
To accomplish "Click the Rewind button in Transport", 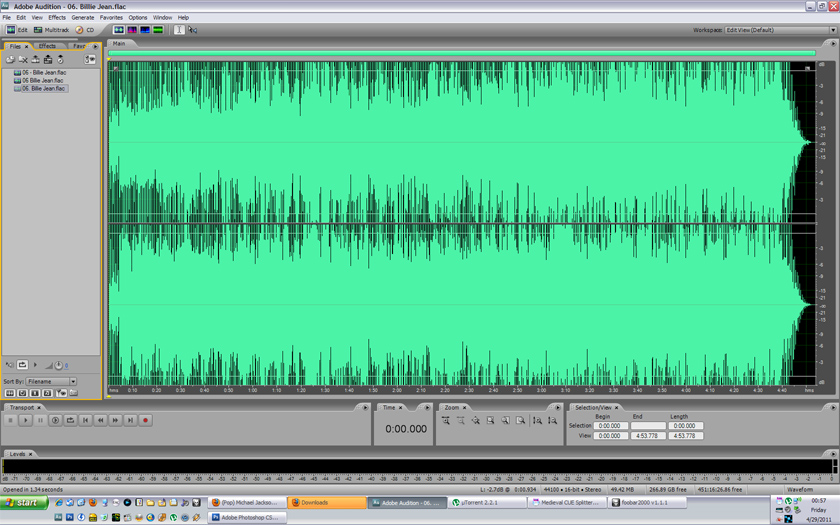I will 100,421.
